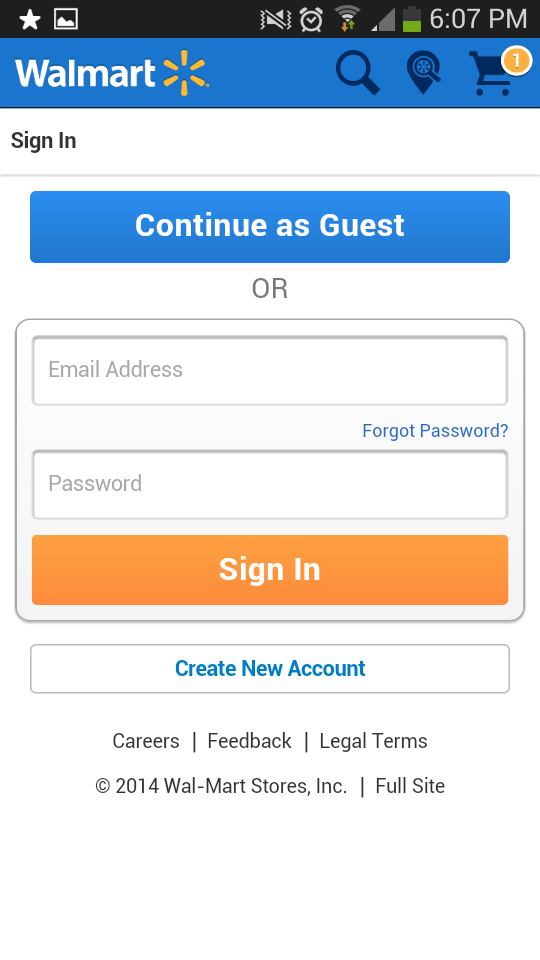Select Create New Account
The image size is (540, 960).
tap(270, 669)
